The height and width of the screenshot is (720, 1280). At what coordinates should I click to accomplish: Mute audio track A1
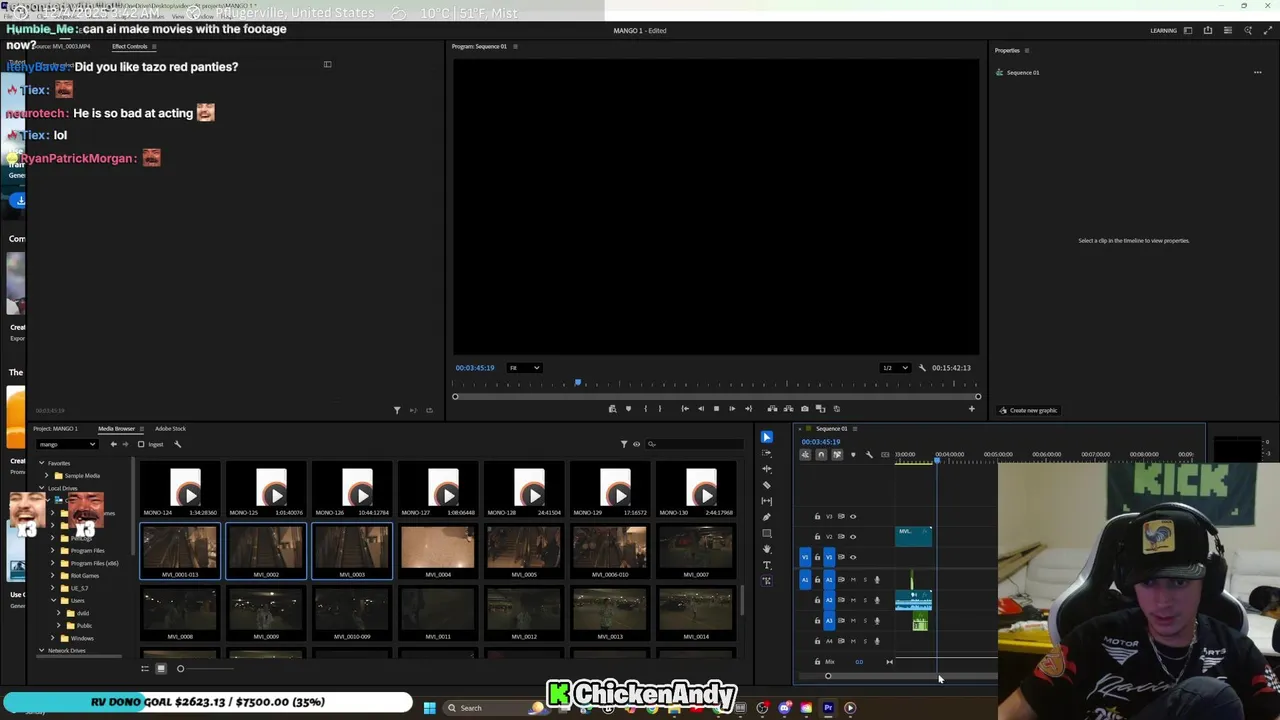click(x=853, y=580)
